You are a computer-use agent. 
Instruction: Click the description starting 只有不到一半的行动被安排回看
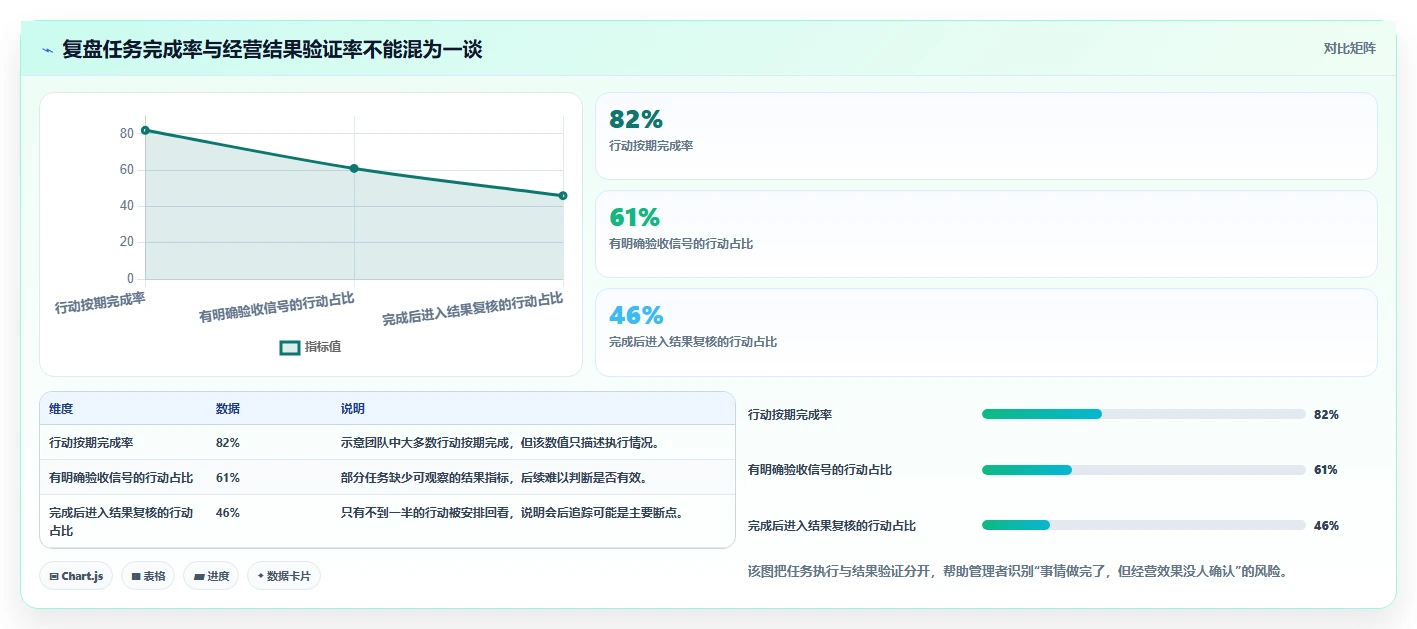512,512
